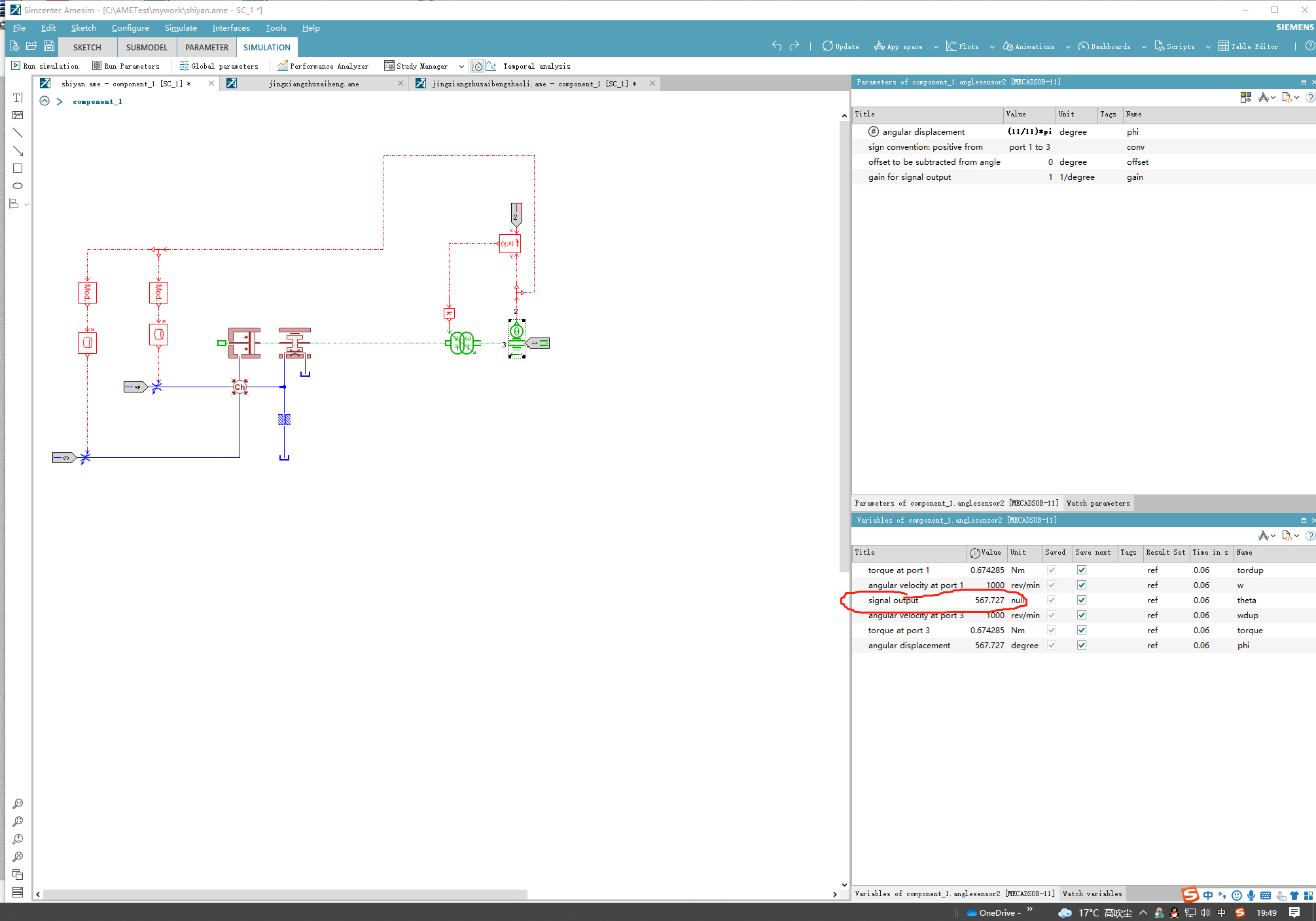
Task: Select the Ellipse drawing tool
Action: 18,186
